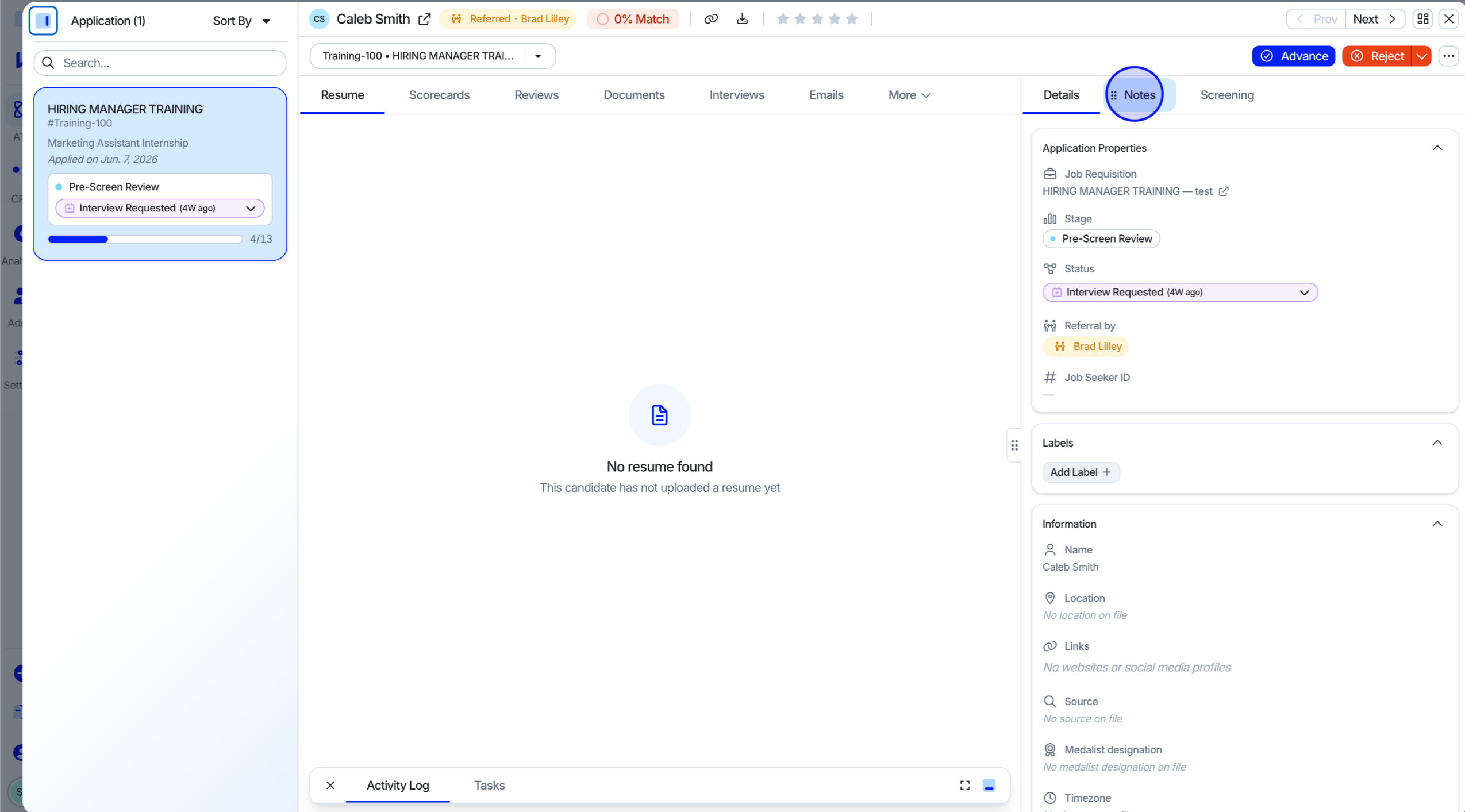Open HIRING MANAGER TRAINING — test link
1465x812 pixels.
[1127, 191]
